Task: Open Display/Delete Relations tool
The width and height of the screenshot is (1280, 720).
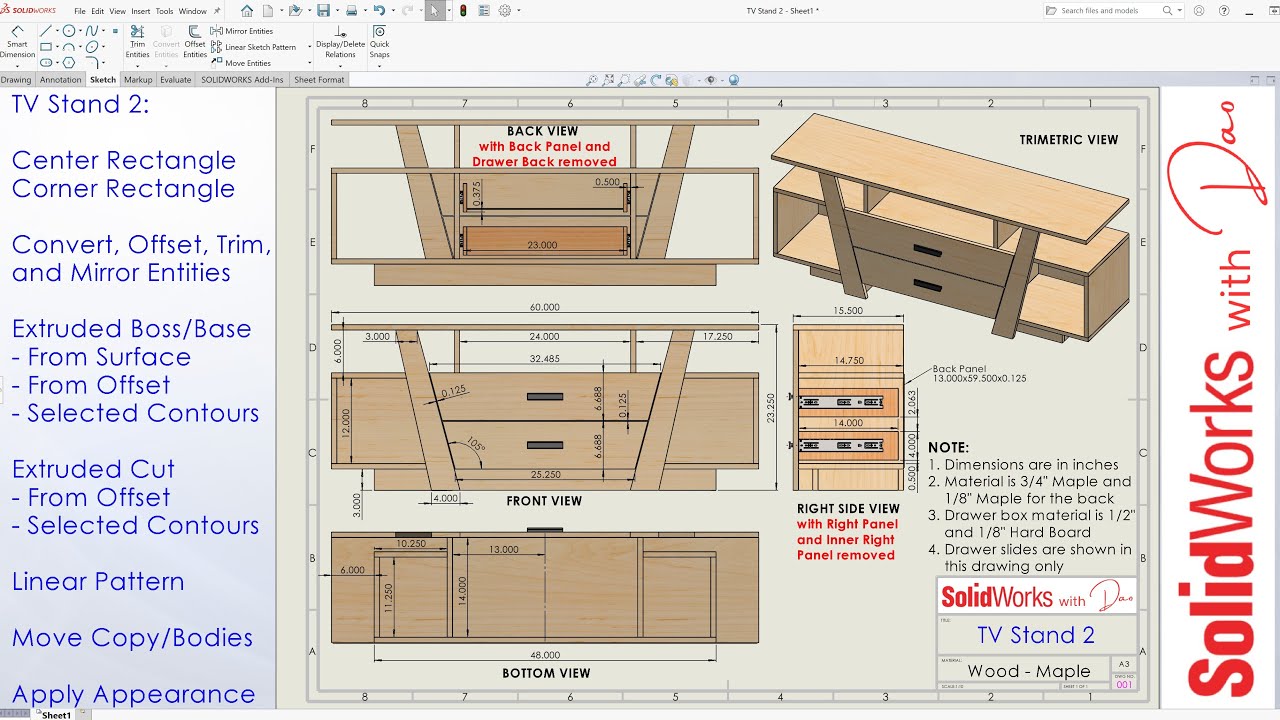Action: [x=340, y=42]
